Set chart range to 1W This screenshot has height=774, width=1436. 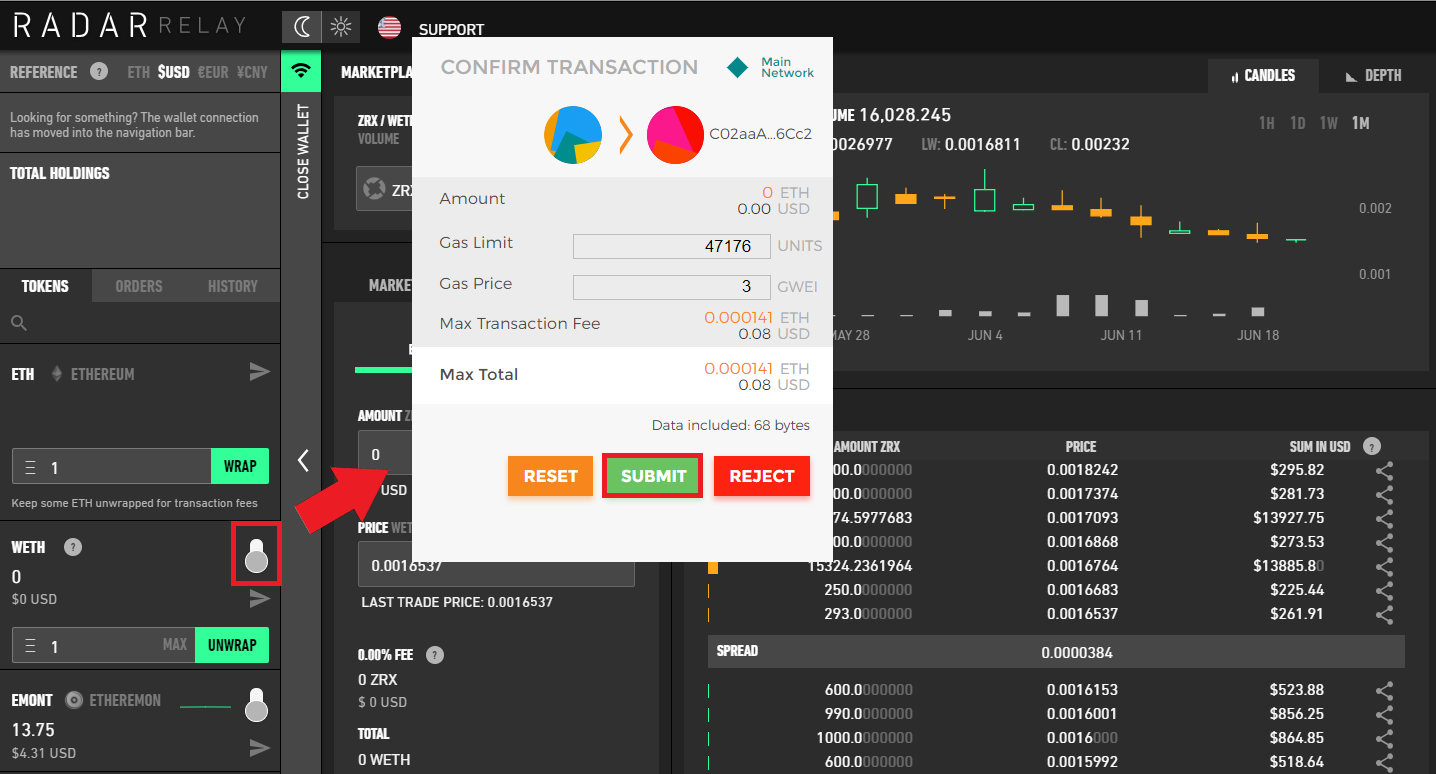point(1329,123)
